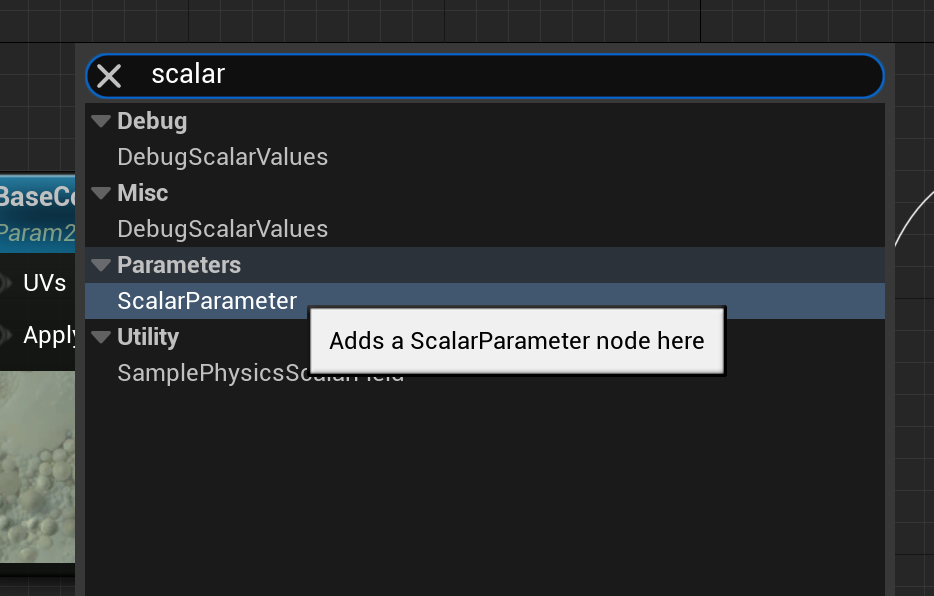Screen dimensions: 934x596
Task: Select DebugScalarValues under the Debug category
Action: pyautogui.click(x=222, y=157)
